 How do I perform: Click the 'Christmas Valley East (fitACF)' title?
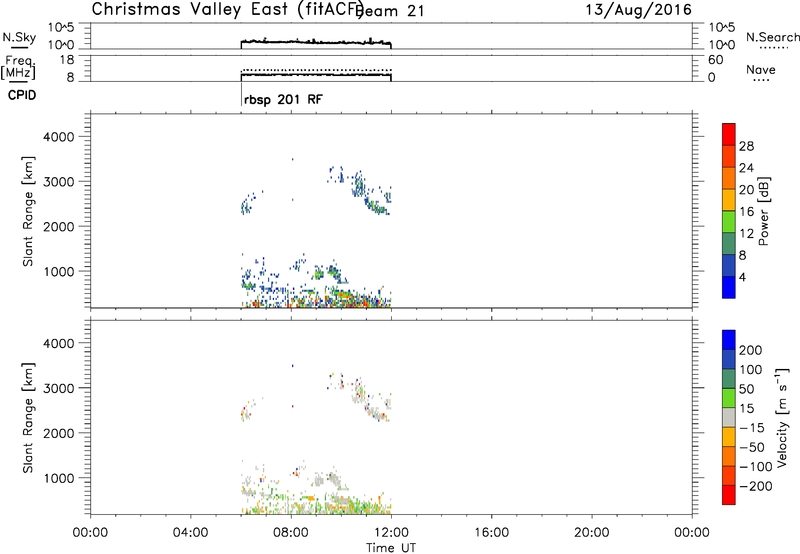[x=228, y=10]
